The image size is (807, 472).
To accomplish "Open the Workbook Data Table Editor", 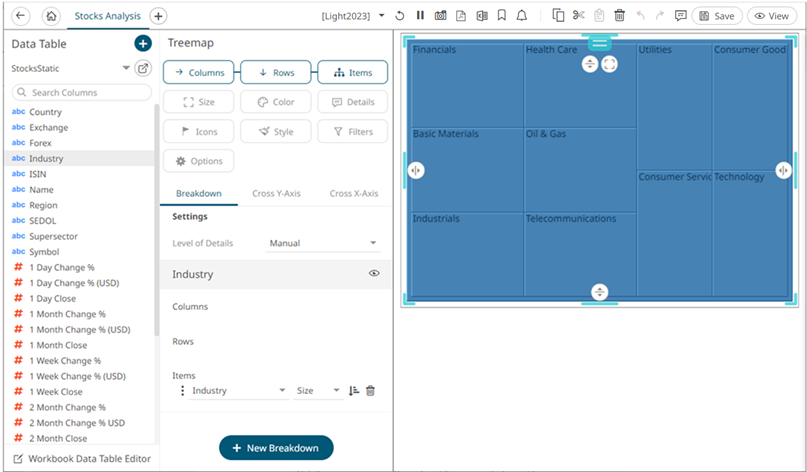I will coord(82,459).
